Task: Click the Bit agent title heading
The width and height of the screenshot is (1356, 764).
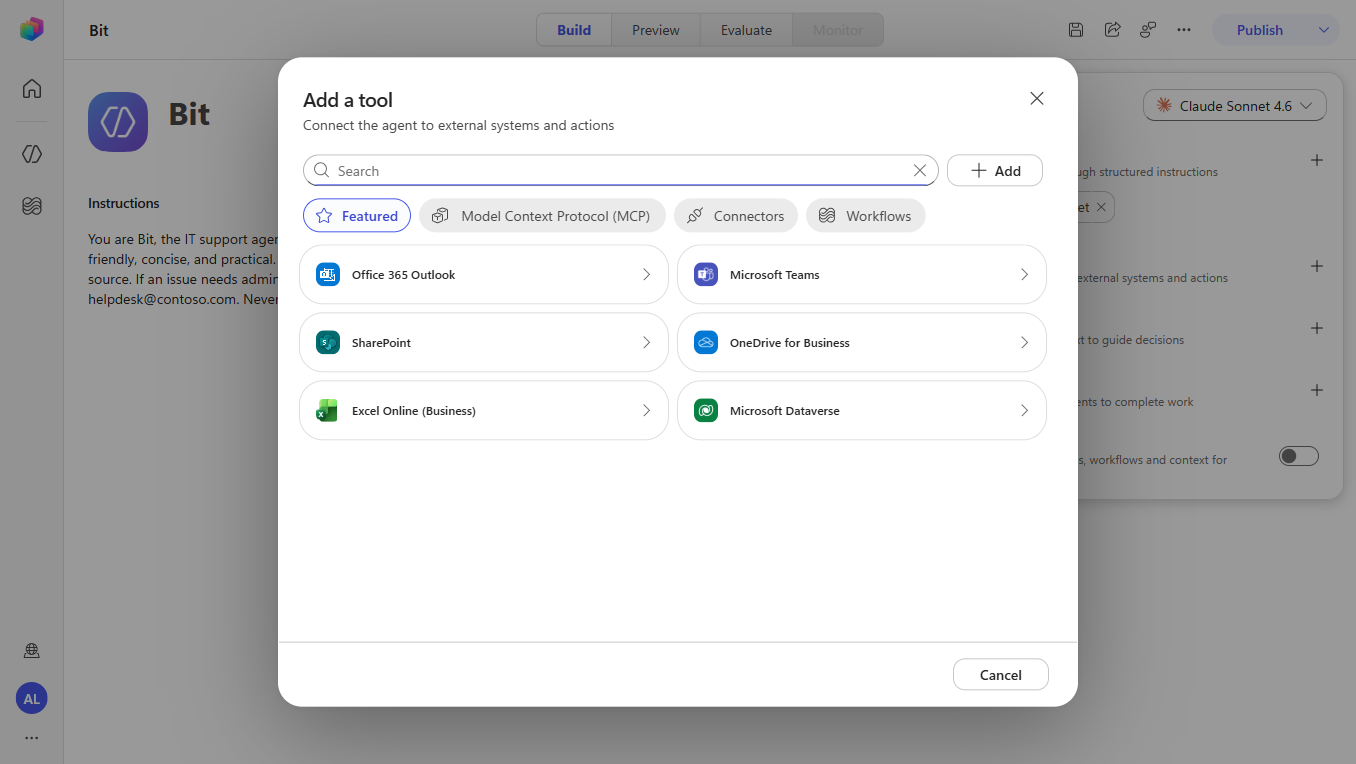Action: click(189, 114)
